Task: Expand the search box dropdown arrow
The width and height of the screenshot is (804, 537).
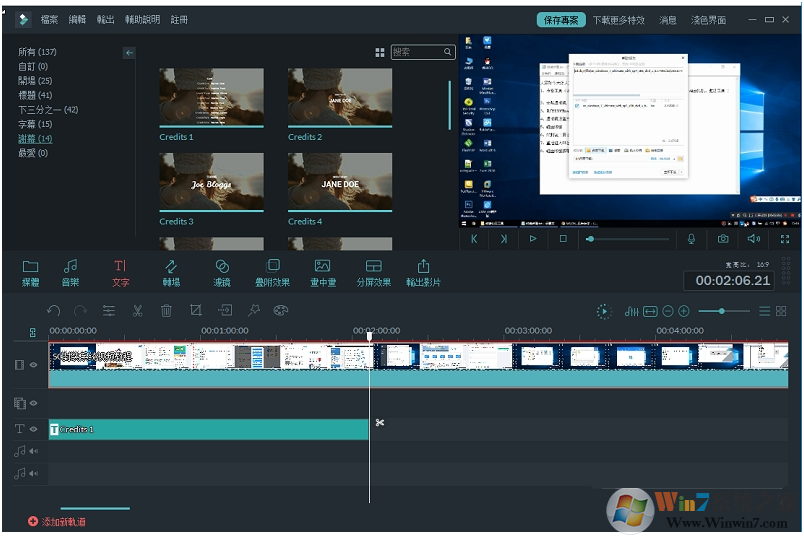Action: pyautogui.click(x=449, y=52)
